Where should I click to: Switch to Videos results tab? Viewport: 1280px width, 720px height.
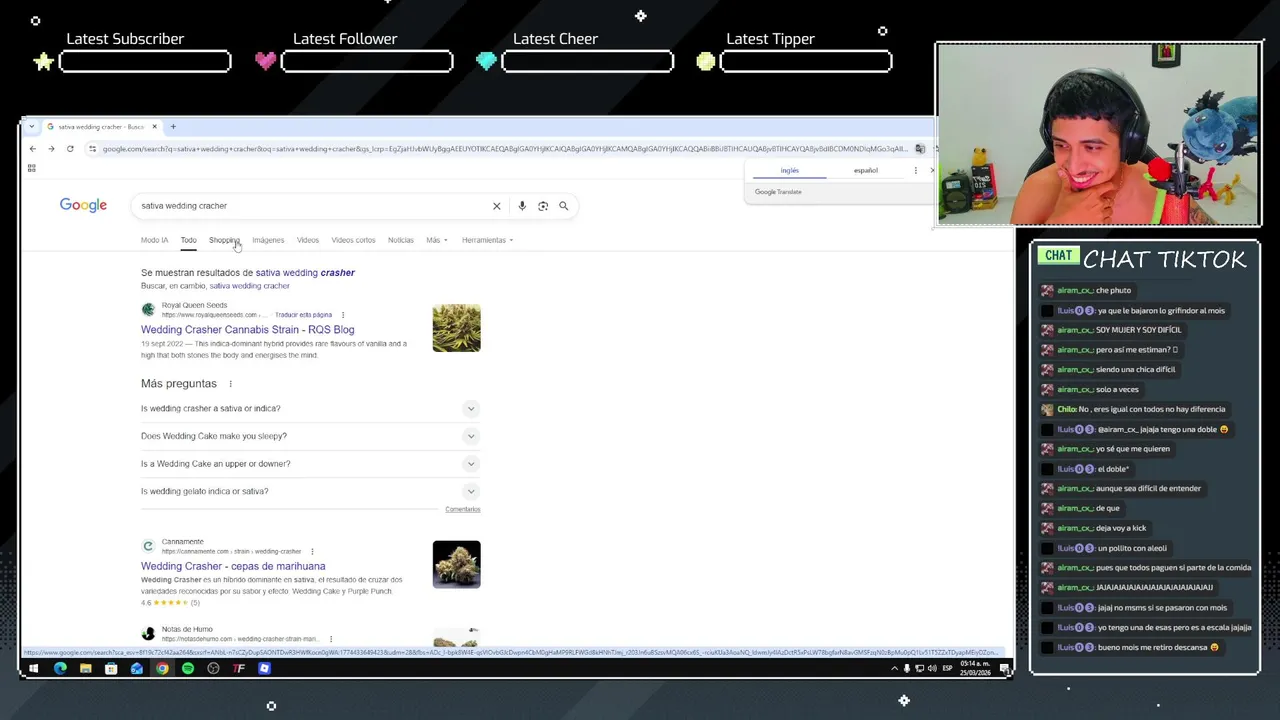click(308, 240)
